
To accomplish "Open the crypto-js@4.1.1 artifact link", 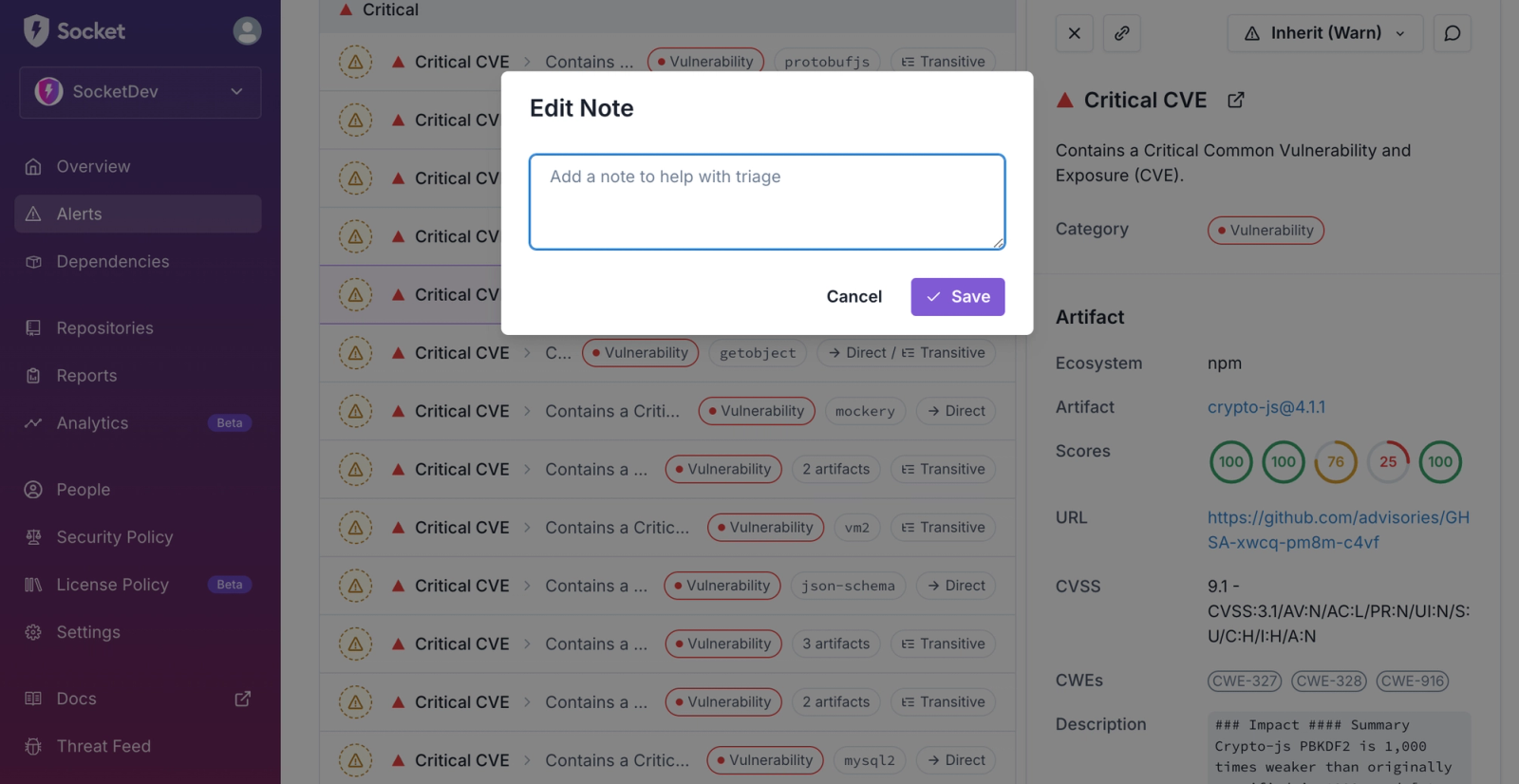I will (x=1266, y=407).
